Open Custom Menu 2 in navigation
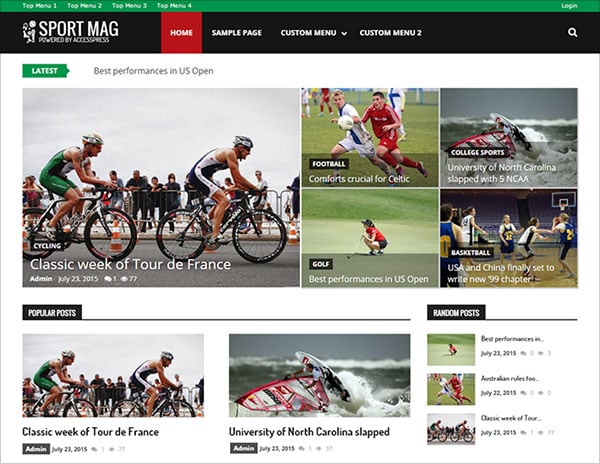Image resolution: width=600 pixels, height=464 pixels. [x=390, y=33]
